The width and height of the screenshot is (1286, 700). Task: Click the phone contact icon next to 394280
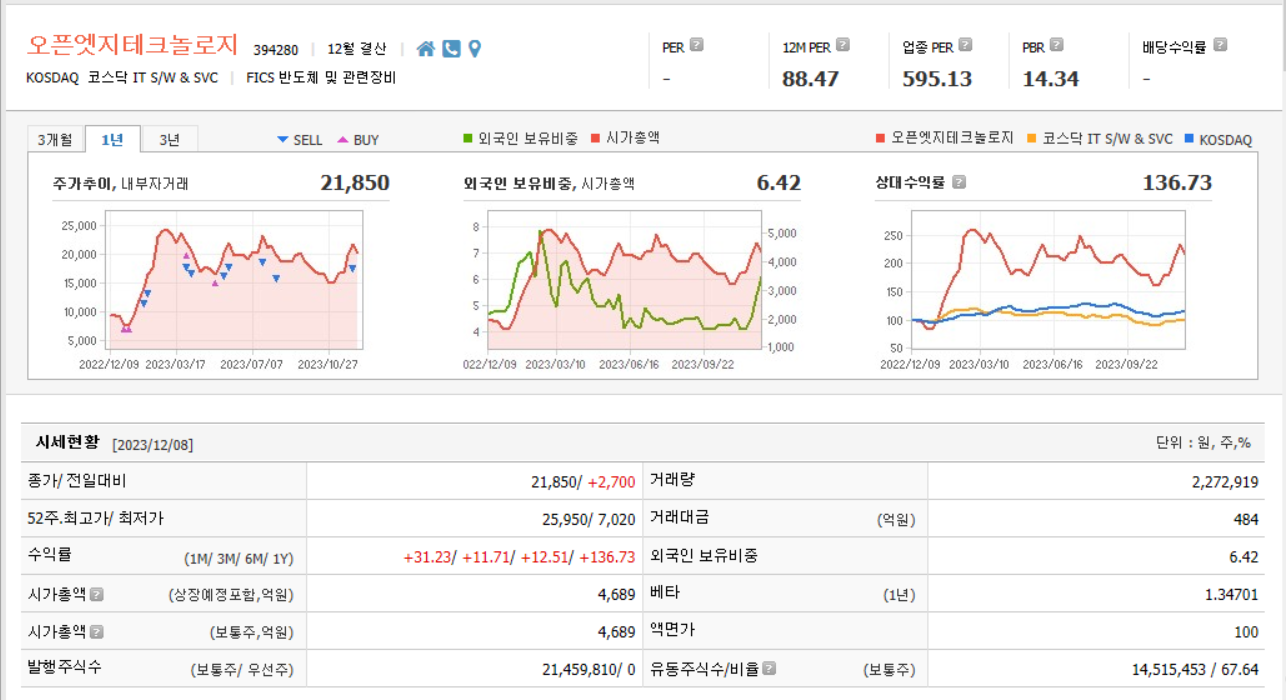click(451, 48)
